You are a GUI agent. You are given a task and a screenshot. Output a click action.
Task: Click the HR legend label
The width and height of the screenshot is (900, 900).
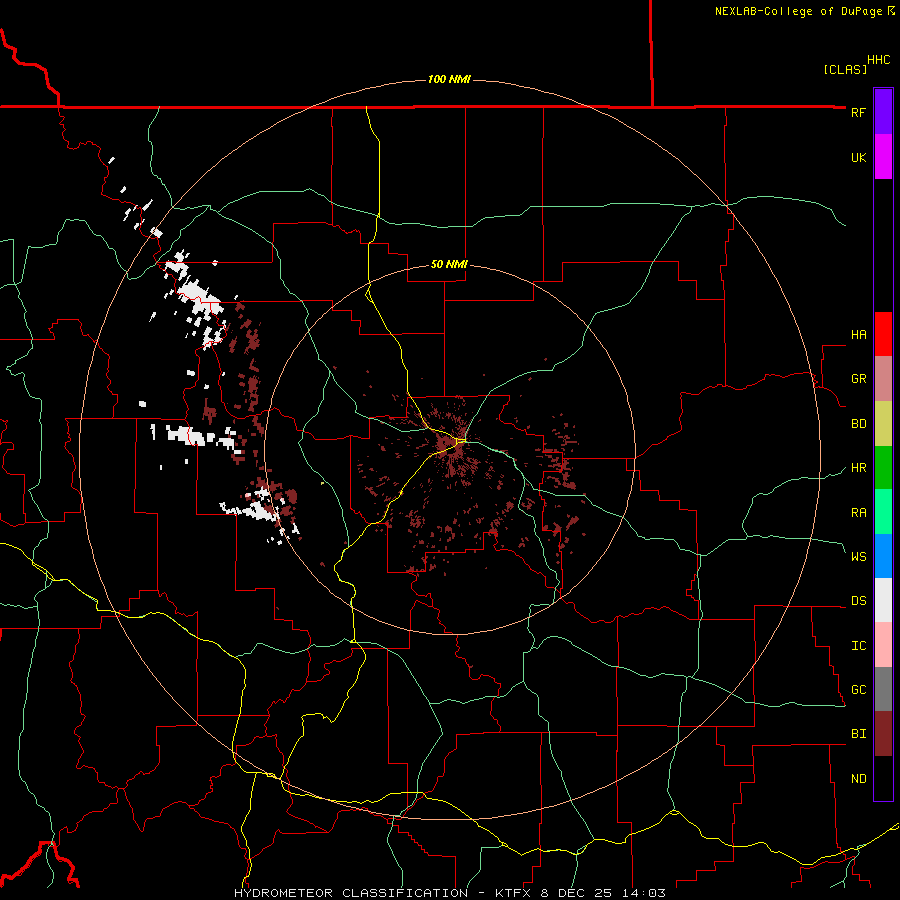pos(858,468)
